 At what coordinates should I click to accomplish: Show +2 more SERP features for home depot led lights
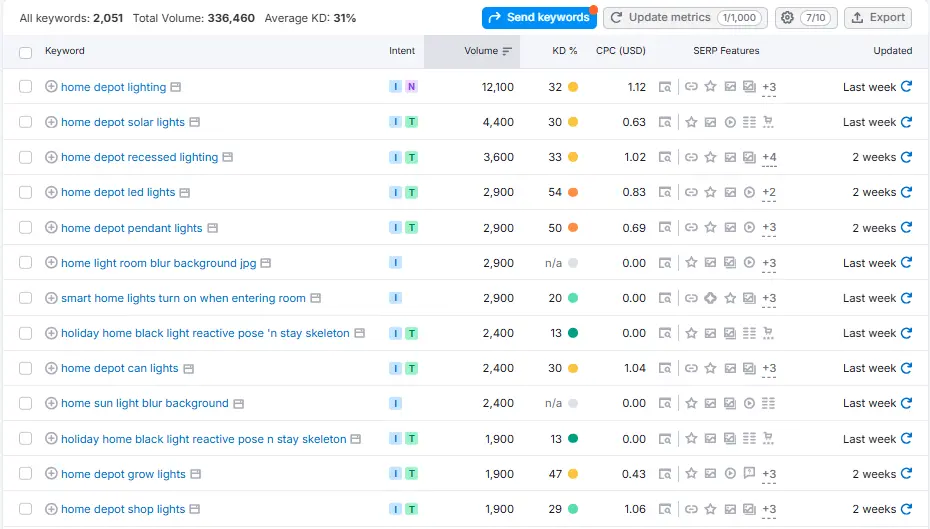tap(769, 193)
